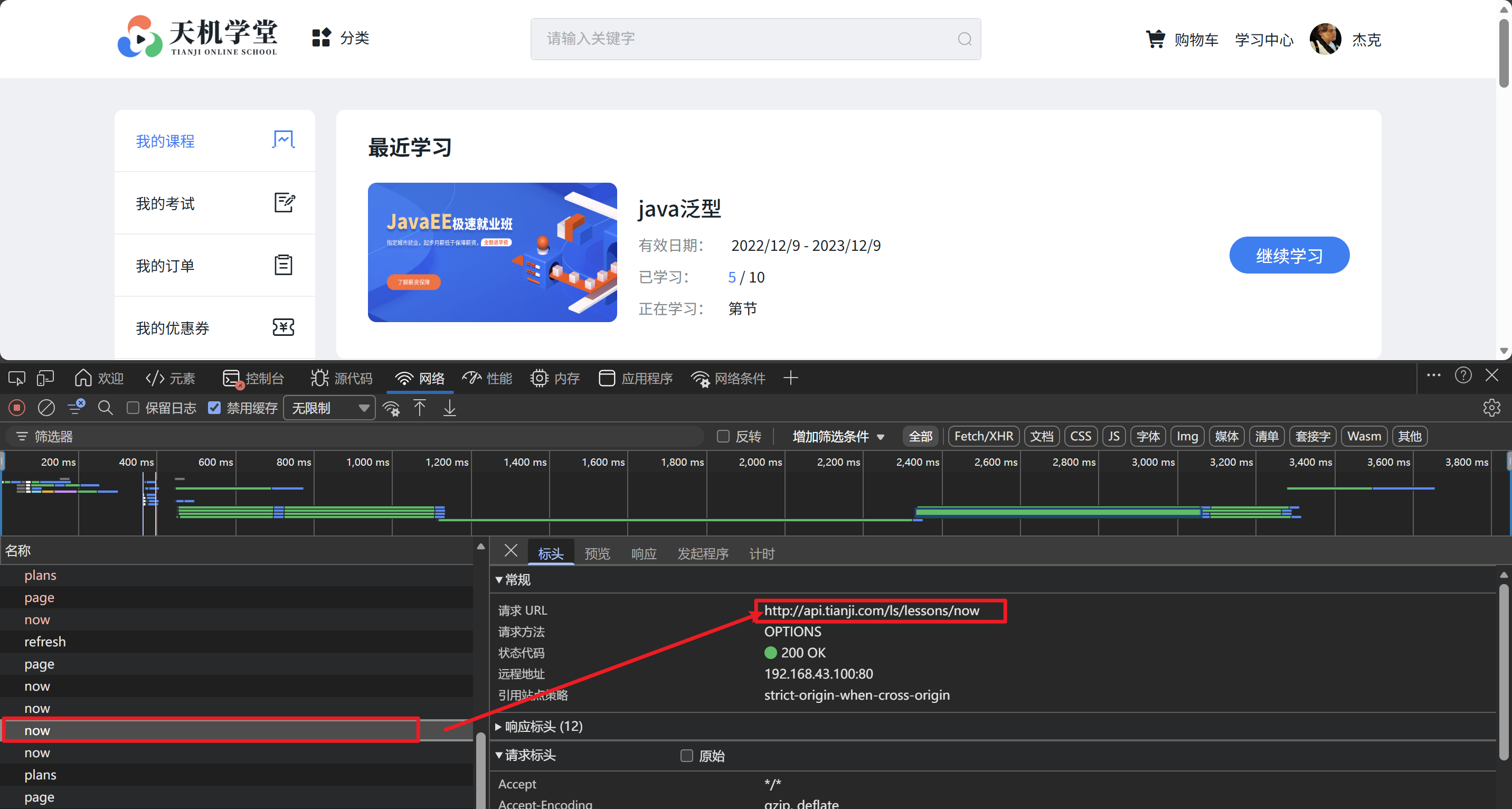This screenshot has width=1512, height=809.
Task: Open the 无限制 throttling dropdown
Action: 329,408
